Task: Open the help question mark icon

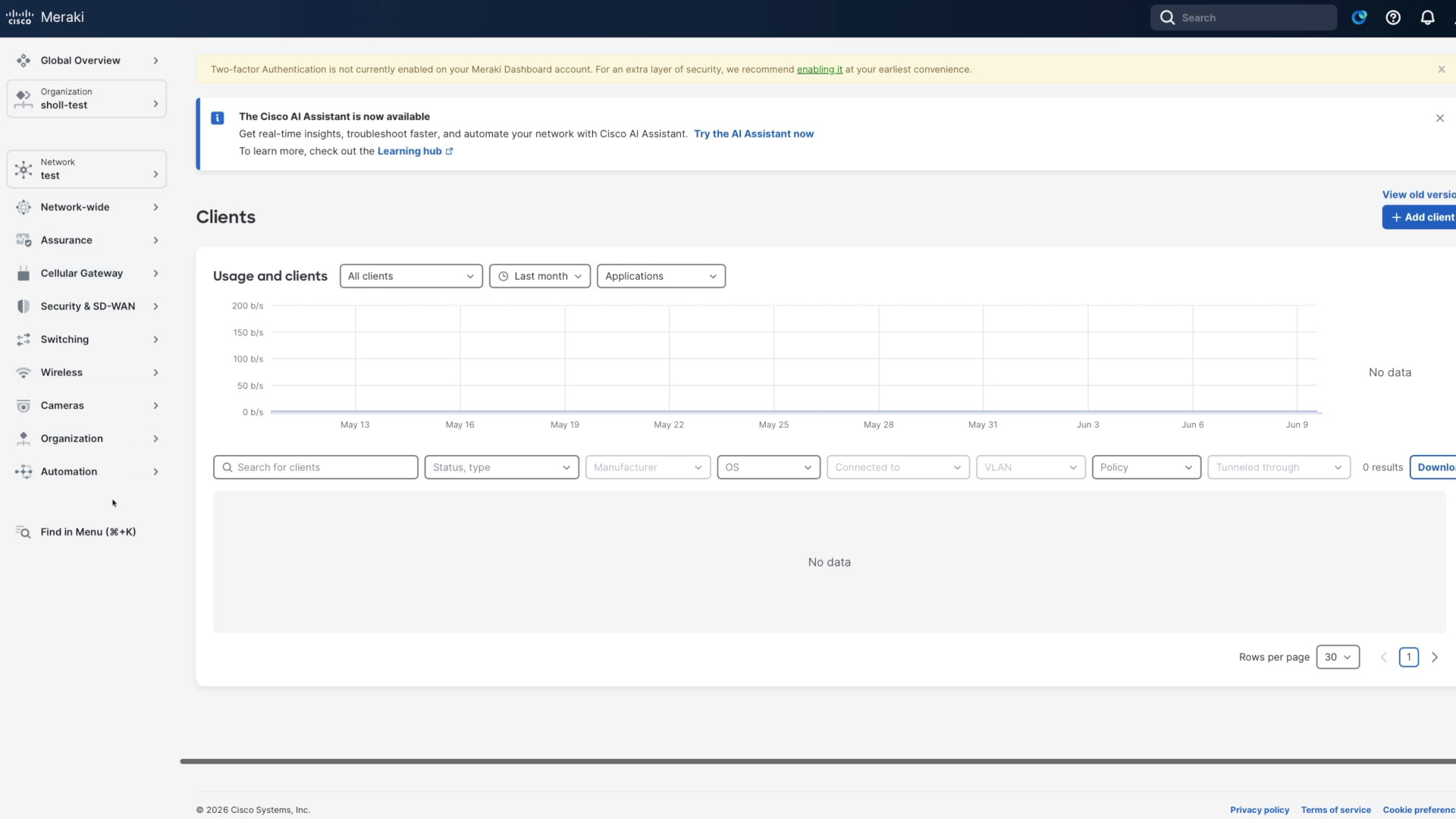Action: (1393, 17)
